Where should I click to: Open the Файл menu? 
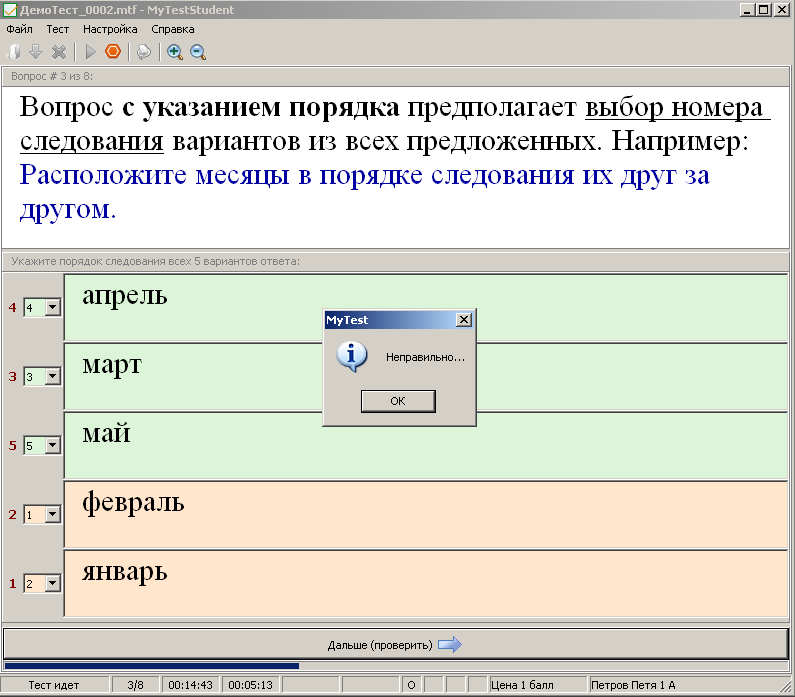(19, 29)
